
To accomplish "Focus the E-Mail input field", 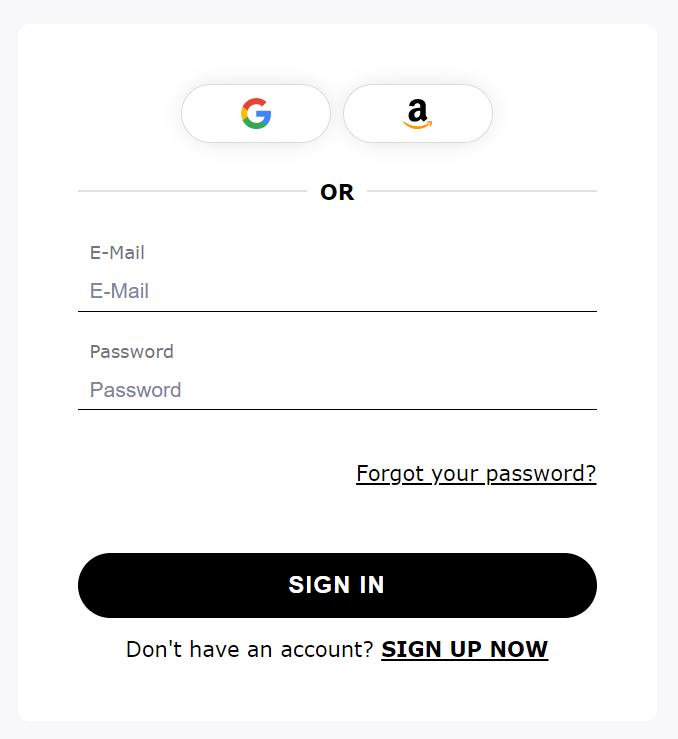I will [337, 291].
